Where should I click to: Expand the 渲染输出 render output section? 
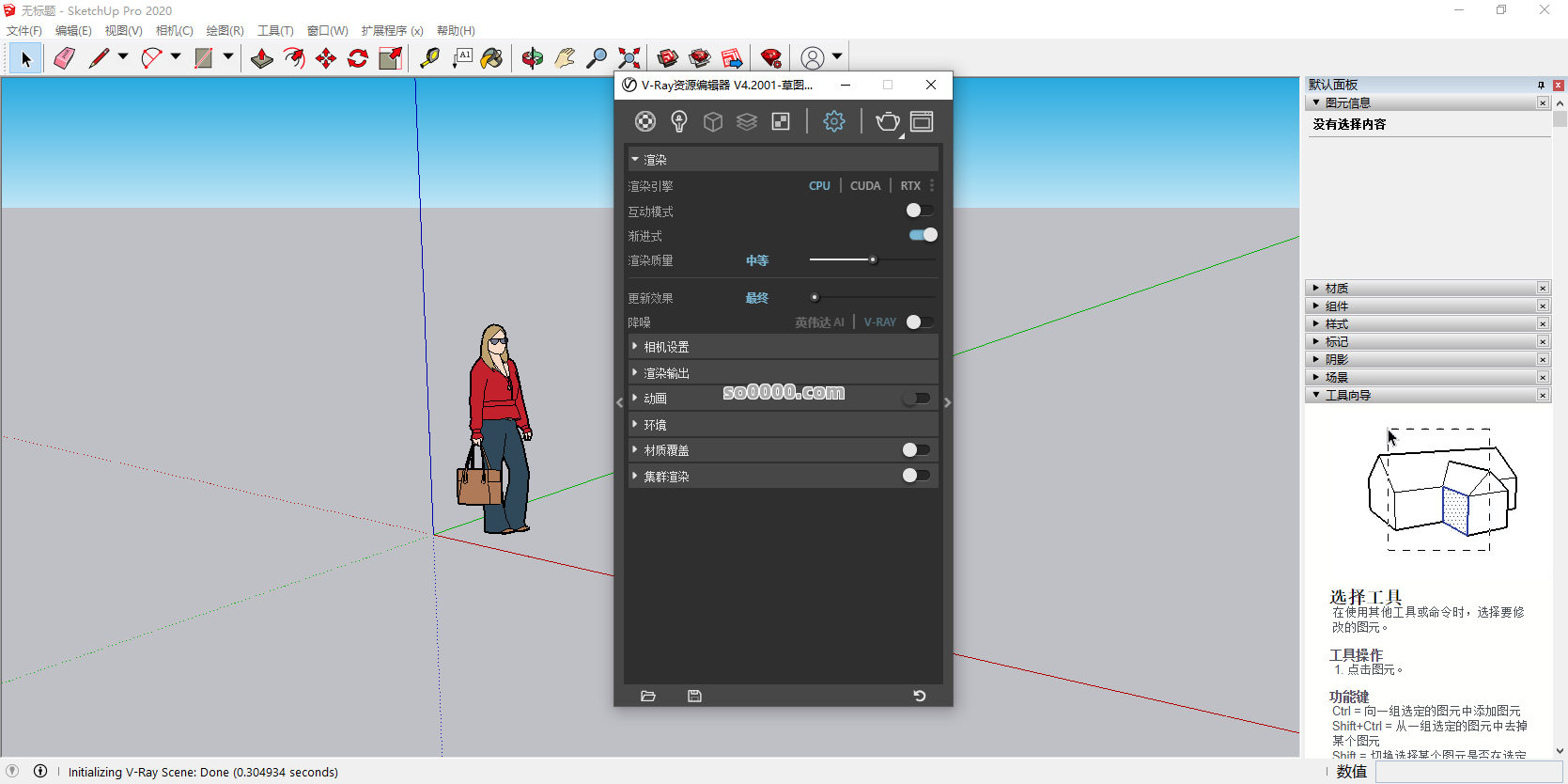click(666, 373)
